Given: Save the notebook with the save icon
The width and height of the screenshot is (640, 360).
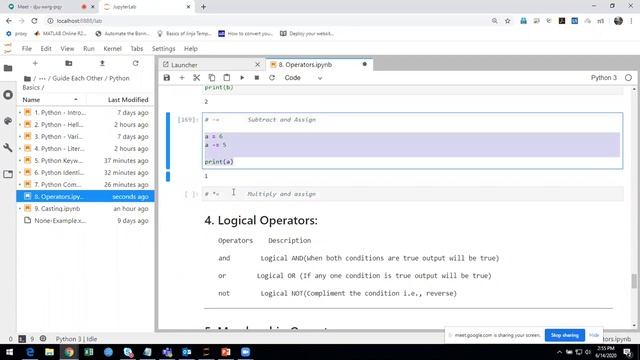Looking at the screenshot, I should (167, 78).
